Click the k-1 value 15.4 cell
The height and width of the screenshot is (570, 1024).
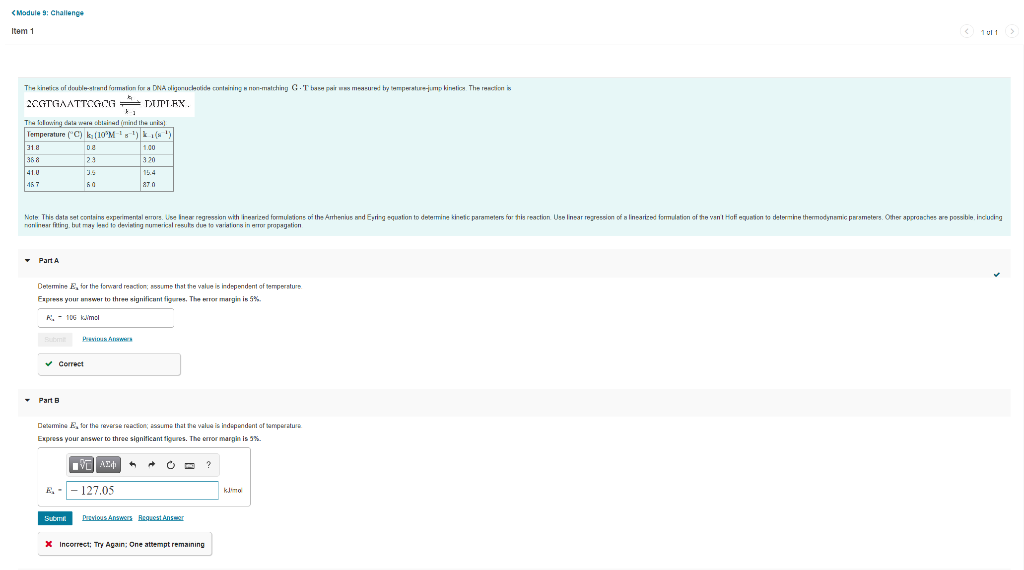click(x=157, y=172)
